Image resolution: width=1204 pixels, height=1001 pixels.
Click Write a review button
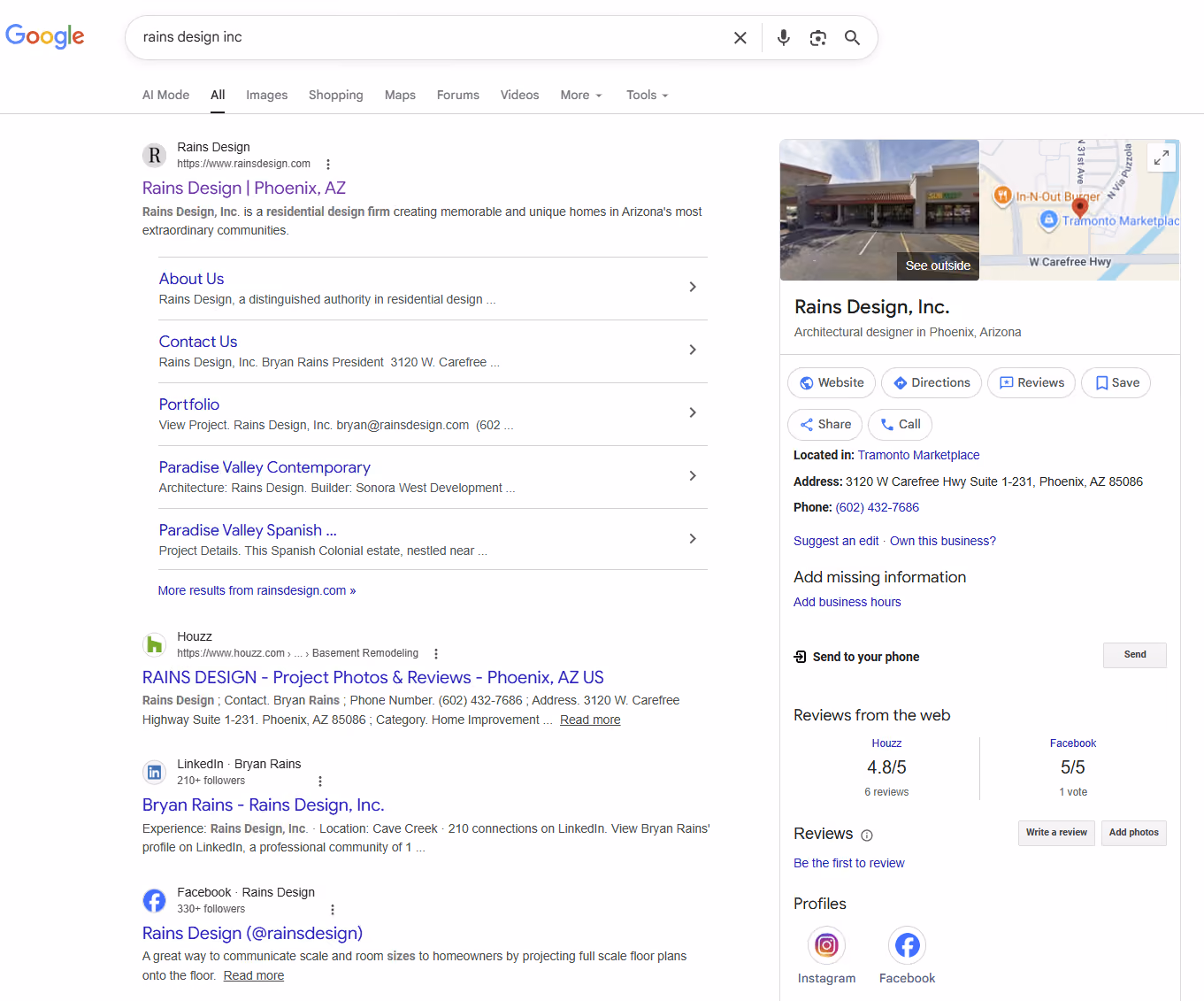coord(1056,833)
